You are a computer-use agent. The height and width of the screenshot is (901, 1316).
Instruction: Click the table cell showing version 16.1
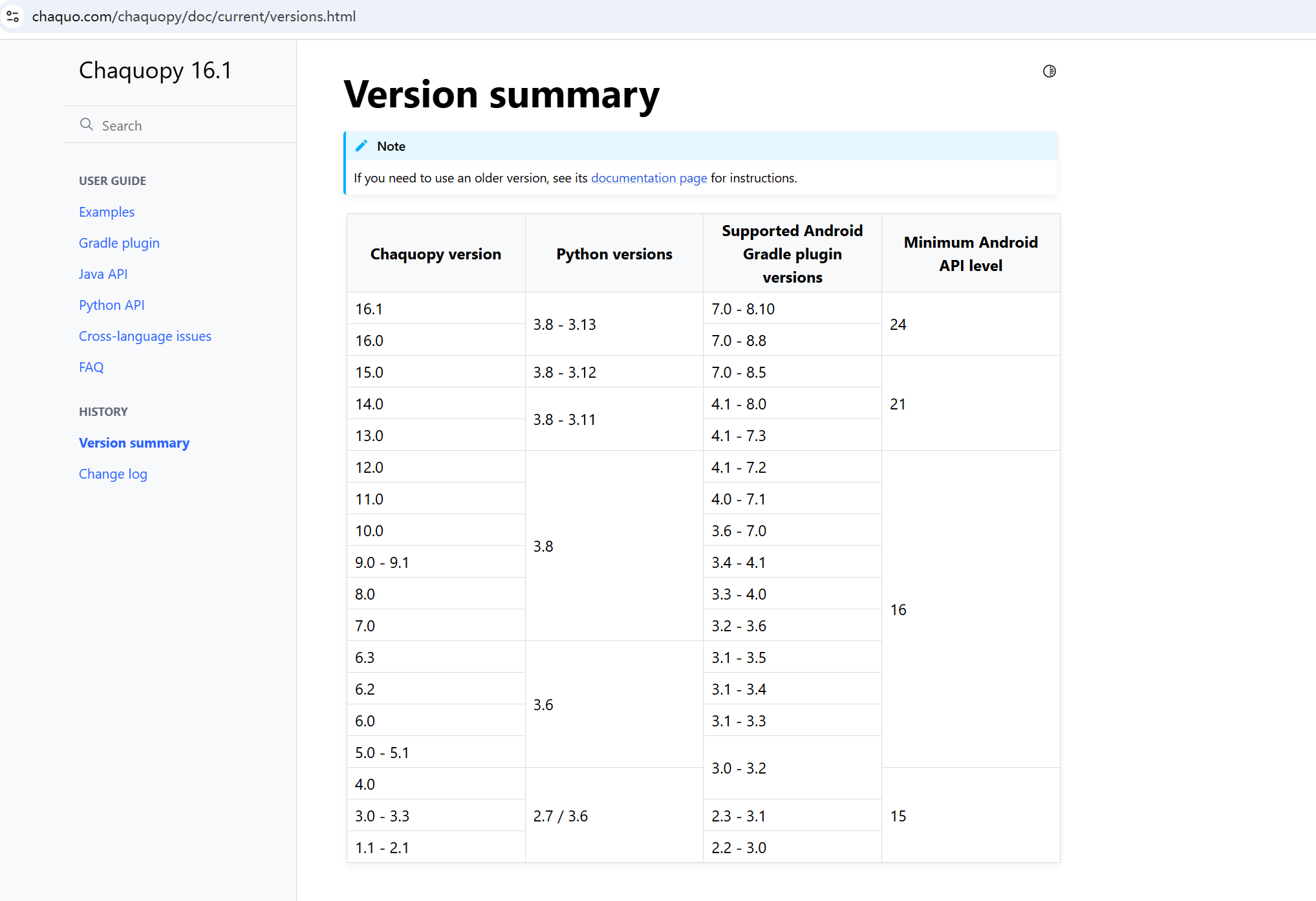369,309
